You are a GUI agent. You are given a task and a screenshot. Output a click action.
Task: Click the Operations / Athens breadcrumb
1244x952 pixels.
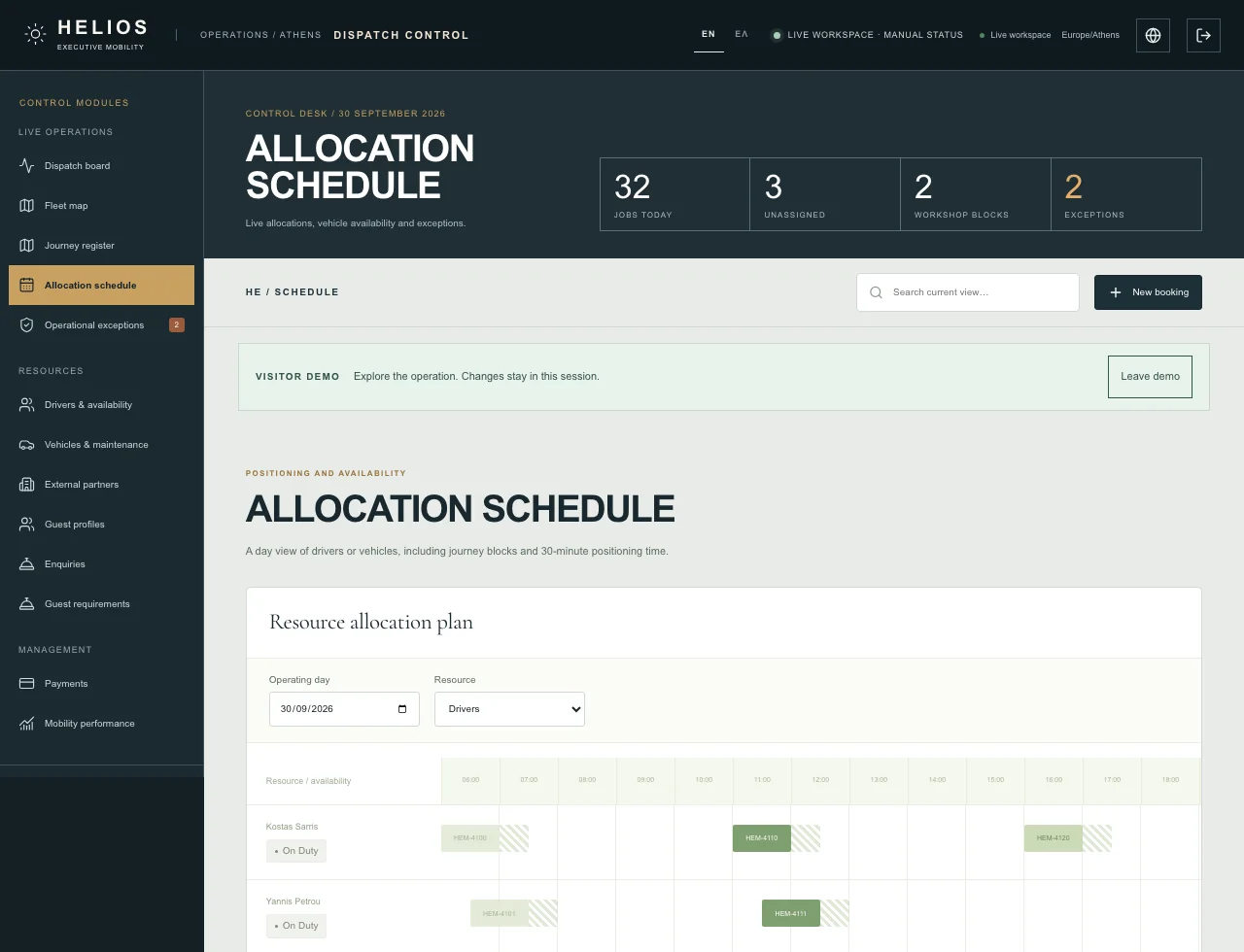tap(260, 35)
